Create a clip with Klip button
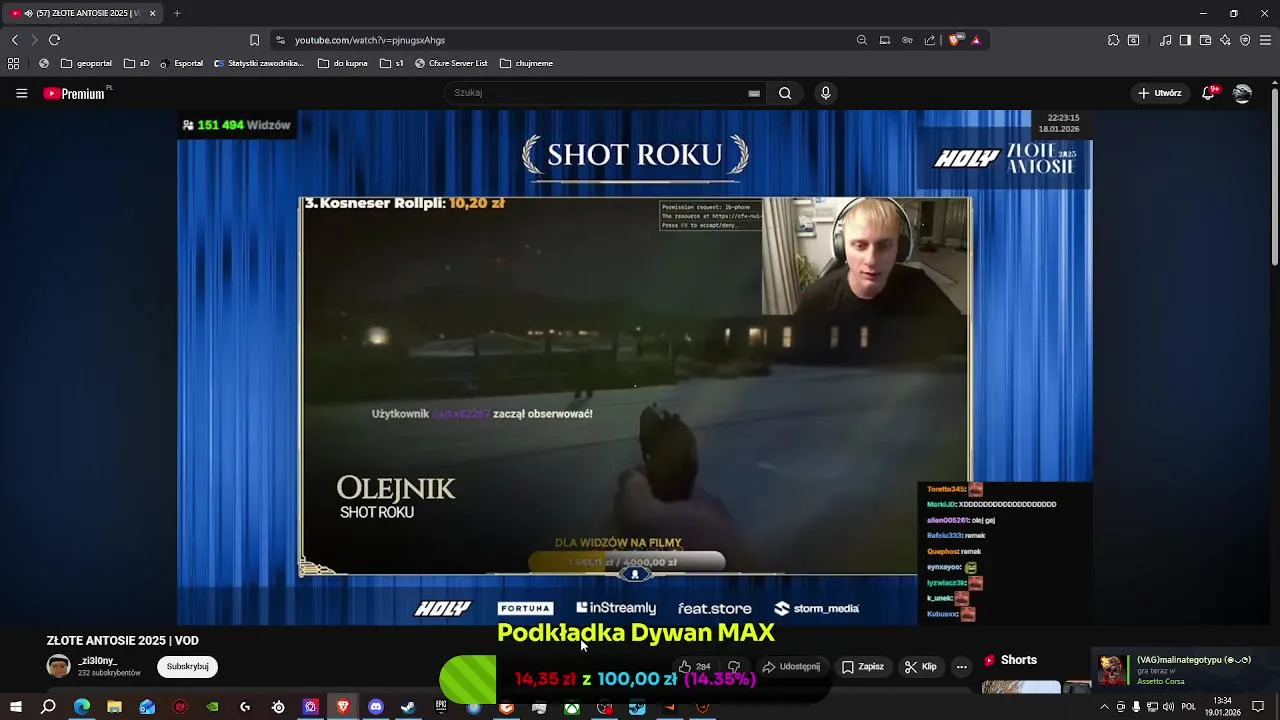This screenshot has height=720, width=1280. pyautogui.click(x=921, y=667)
